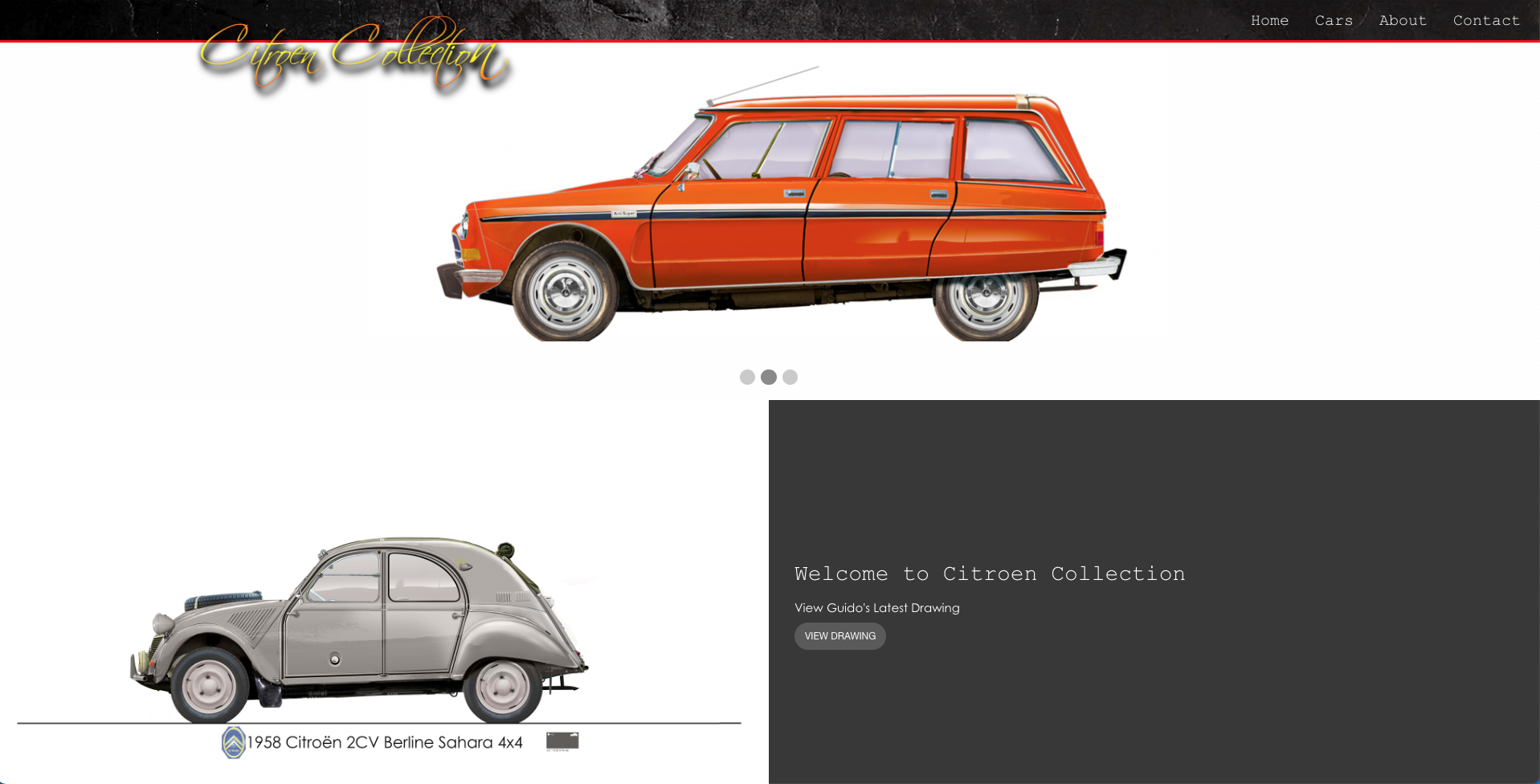Click the 'Welcome to Citroen Collection' heading
This screenshot has width=1540, height=784.
[x=990, y=574]
